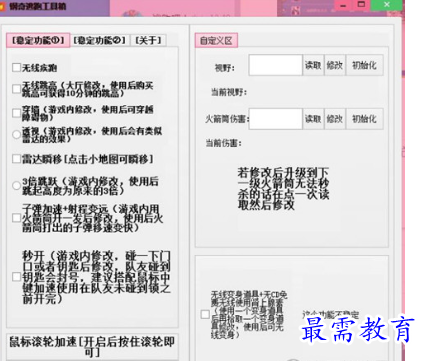Click the 当前伤害 label
Image resolution: width=423 pixels, height=361 pixels.
click(x=223, y=143)
